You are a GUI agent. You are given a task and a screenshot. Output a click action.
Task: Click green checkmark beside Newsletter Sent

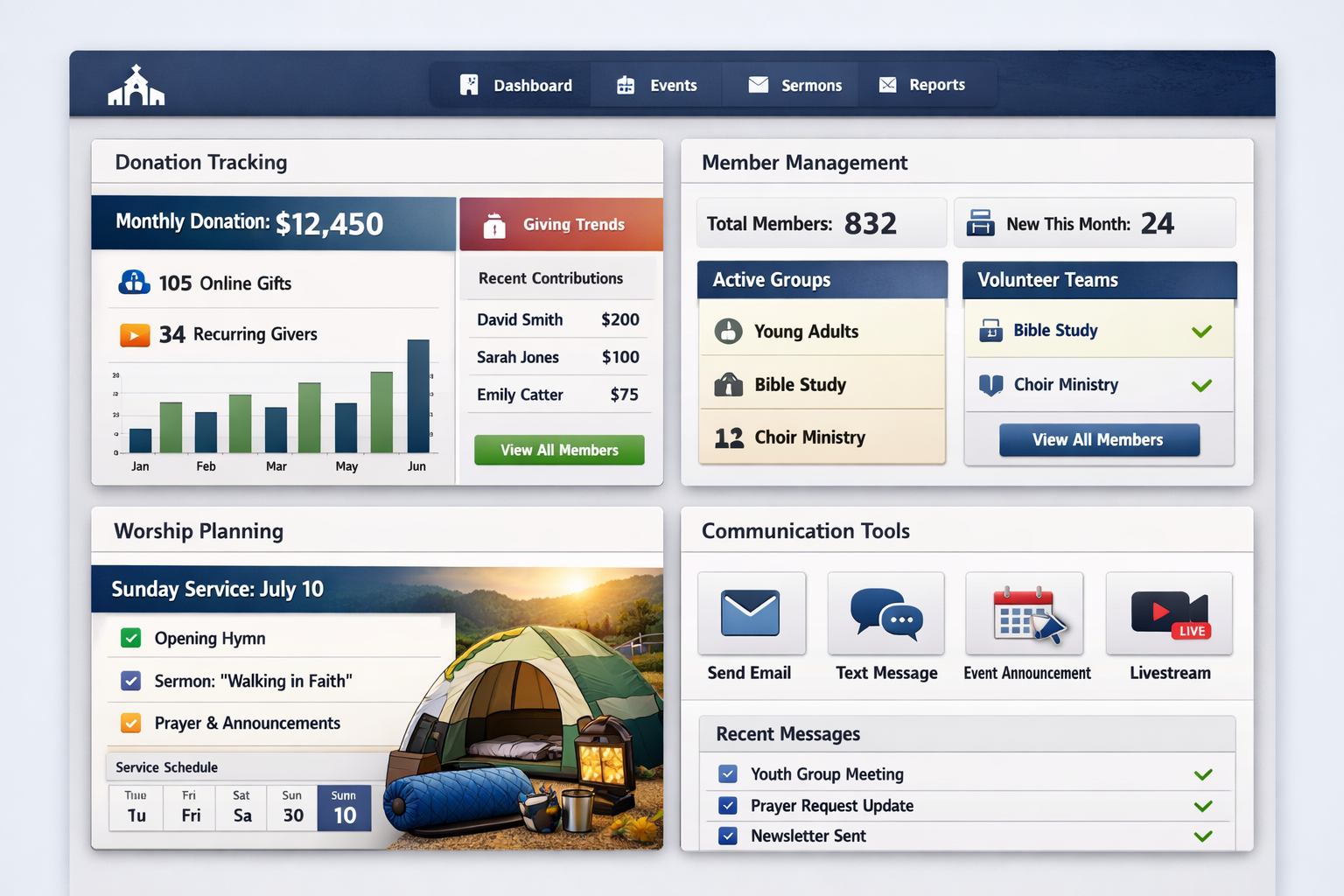pos(1203,836)
